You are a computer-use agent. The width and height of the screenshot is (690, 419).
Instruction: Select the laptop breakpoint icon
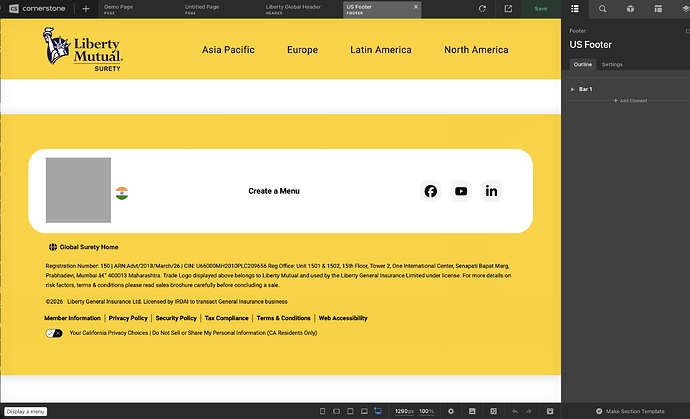[364, 411]
